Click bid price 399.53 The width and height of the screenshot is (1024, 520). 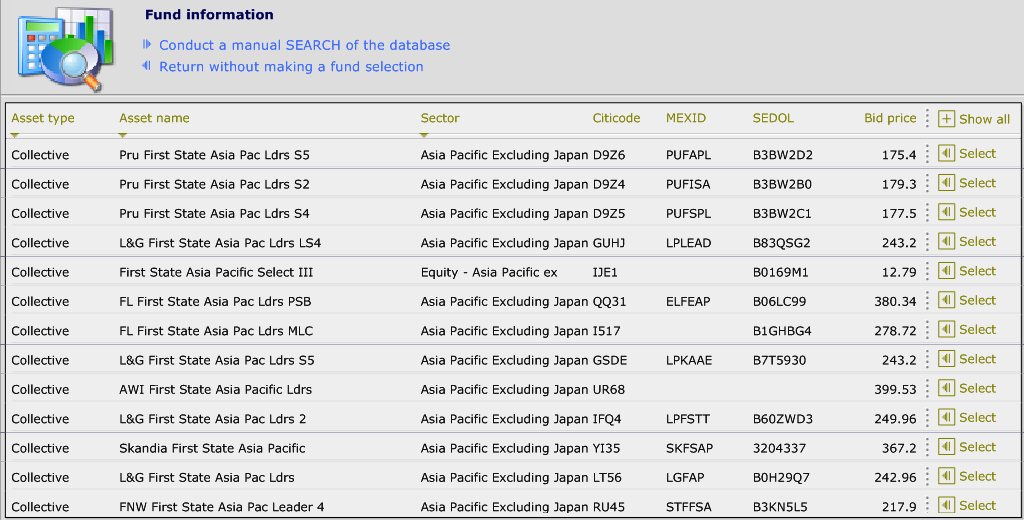point(895,389)
